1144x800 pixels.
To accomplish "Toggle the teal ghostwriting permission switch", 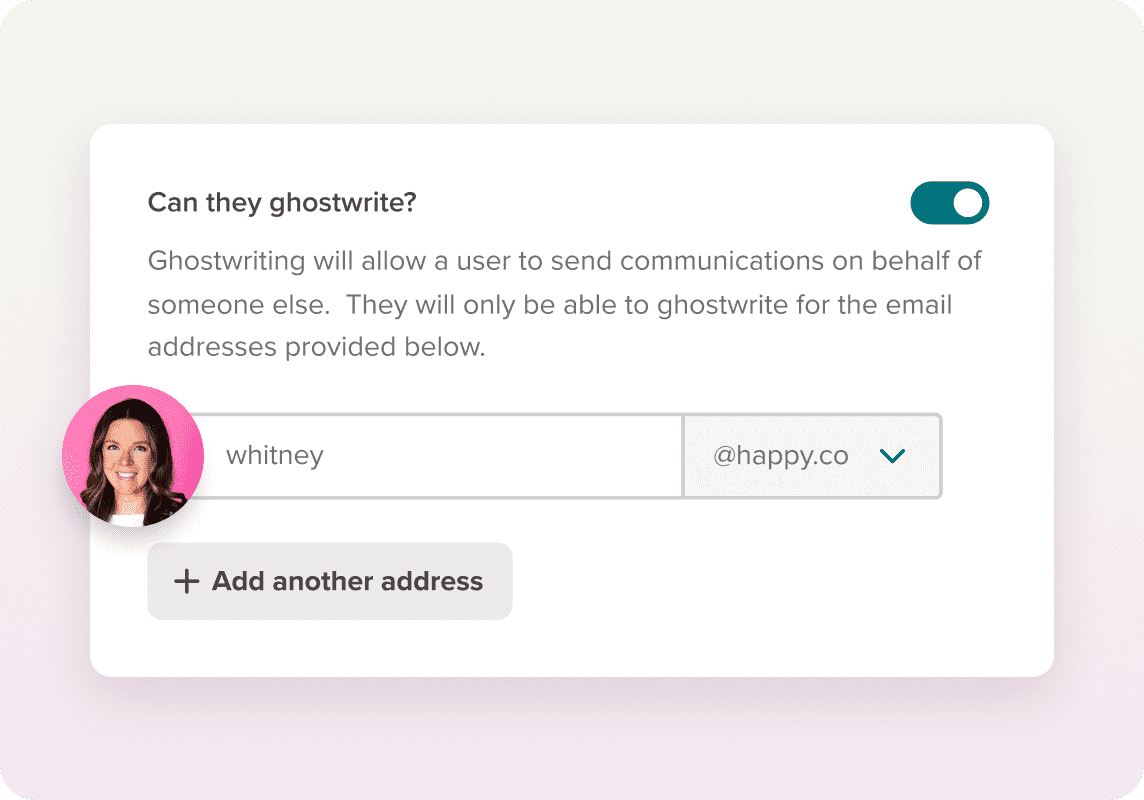I will click(x=949, y=203).
